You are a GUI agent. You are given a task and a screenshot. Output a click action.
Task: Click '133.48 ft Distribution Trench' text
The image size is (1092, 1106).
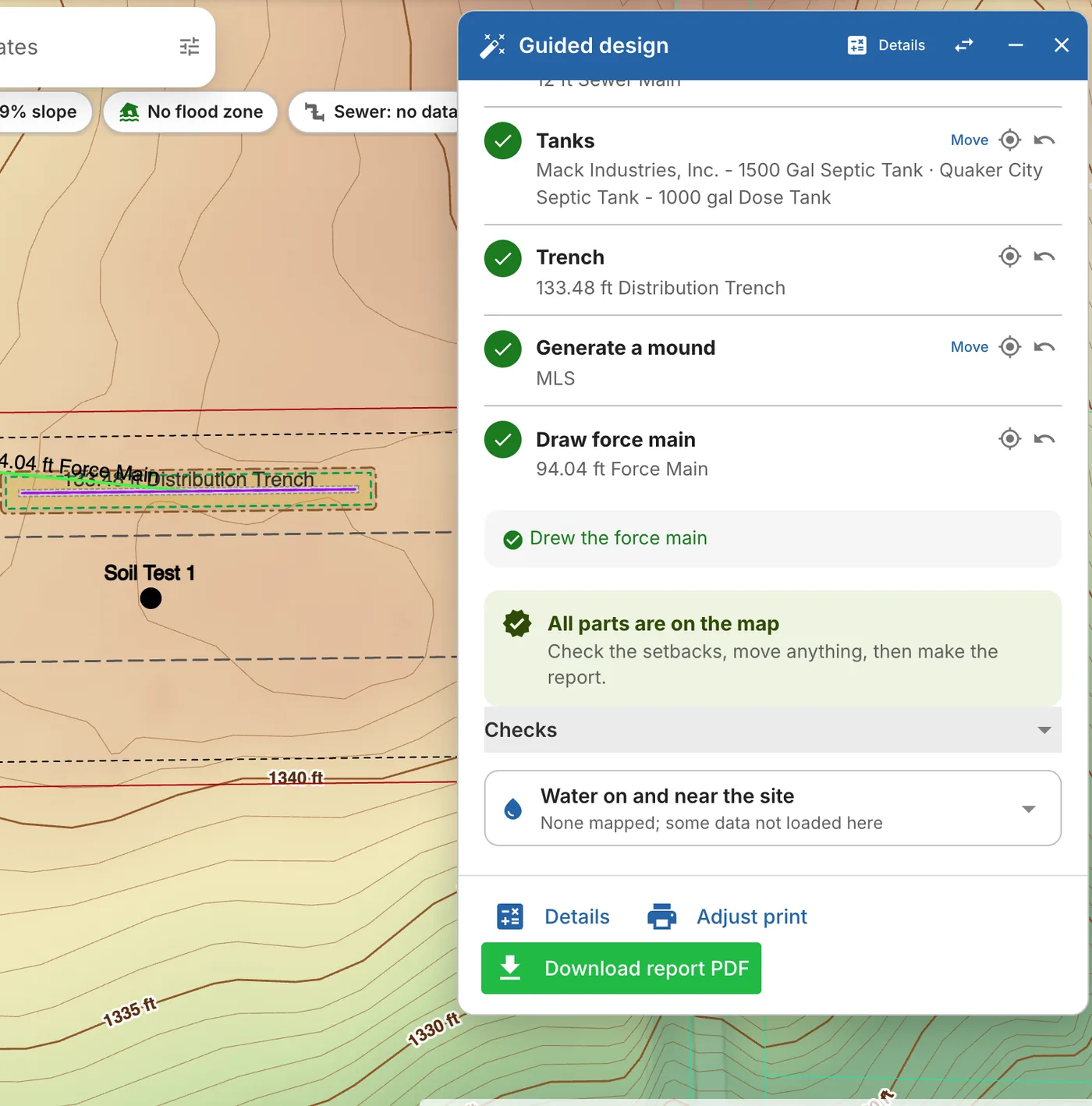pos(661,288)
